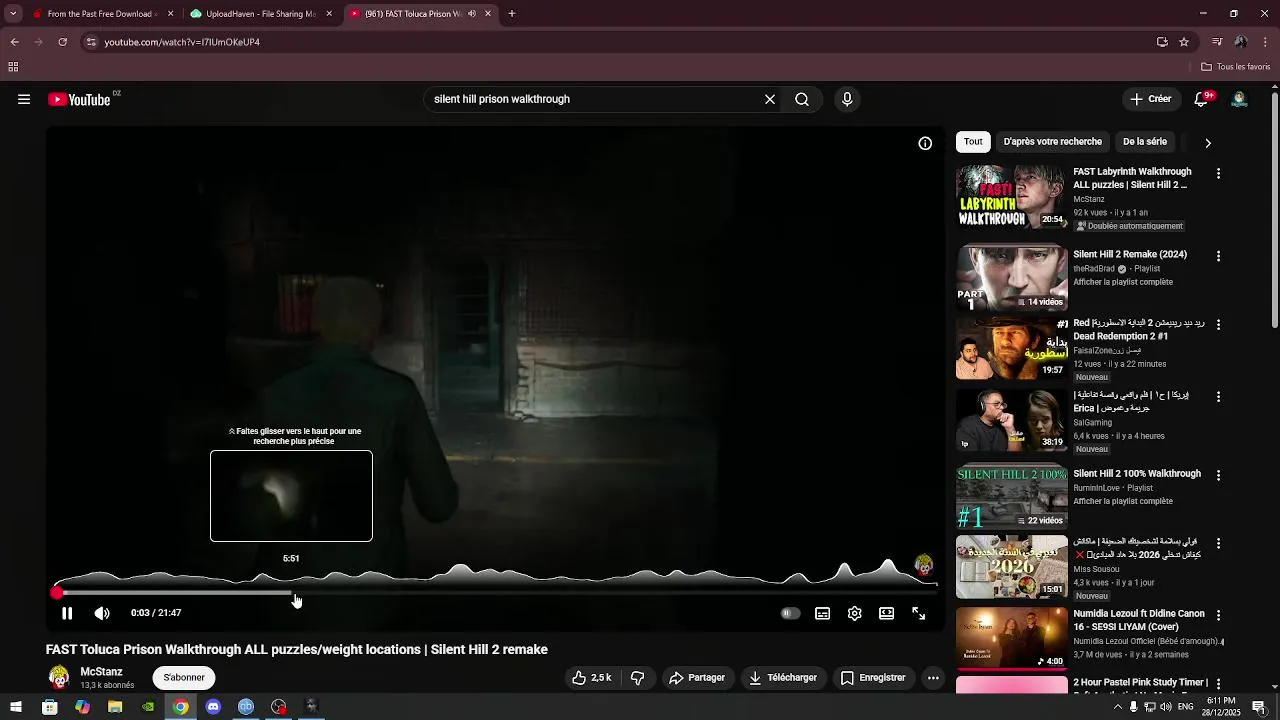This screenshot has height=720, width=1280.
Task: Toggle the autoplay switch in player
Action: pos(790,613)
